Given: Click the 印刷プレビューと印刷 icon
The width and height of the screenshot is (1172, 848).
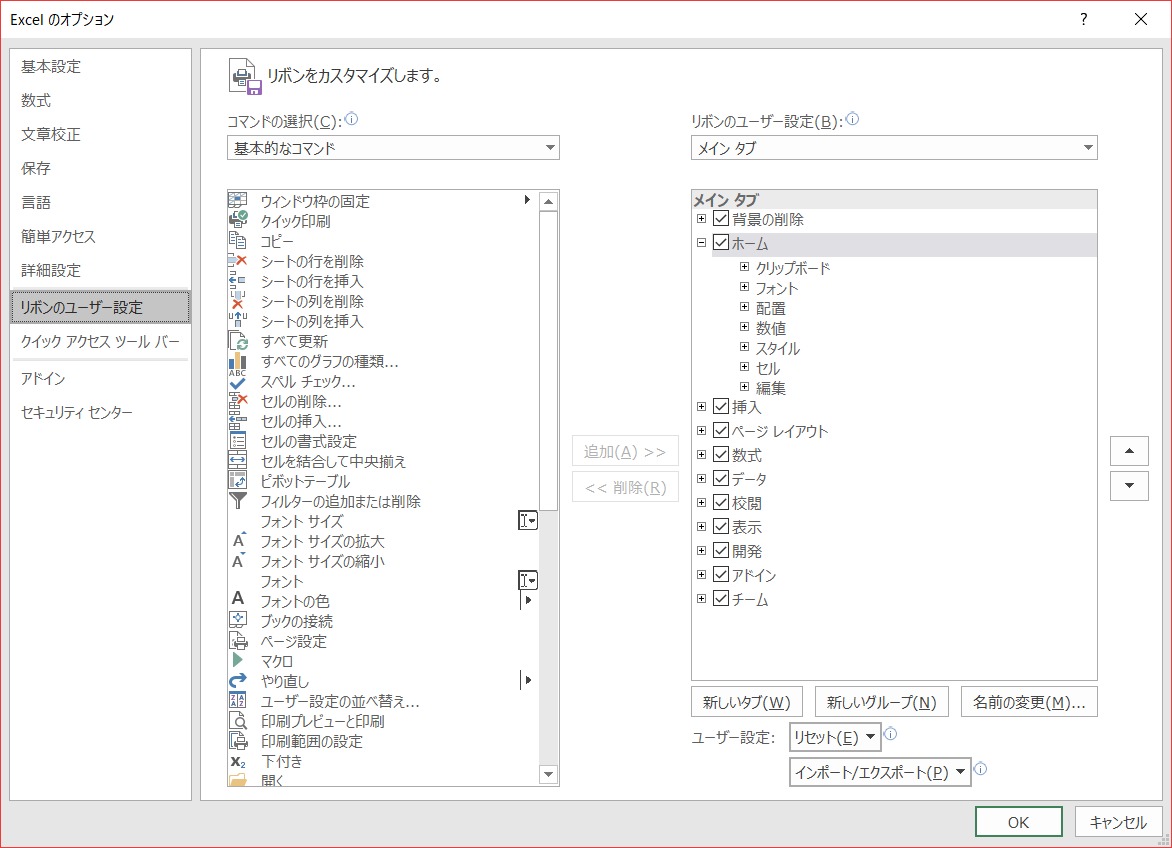Looking at the screenshot, I should point(238,720).
